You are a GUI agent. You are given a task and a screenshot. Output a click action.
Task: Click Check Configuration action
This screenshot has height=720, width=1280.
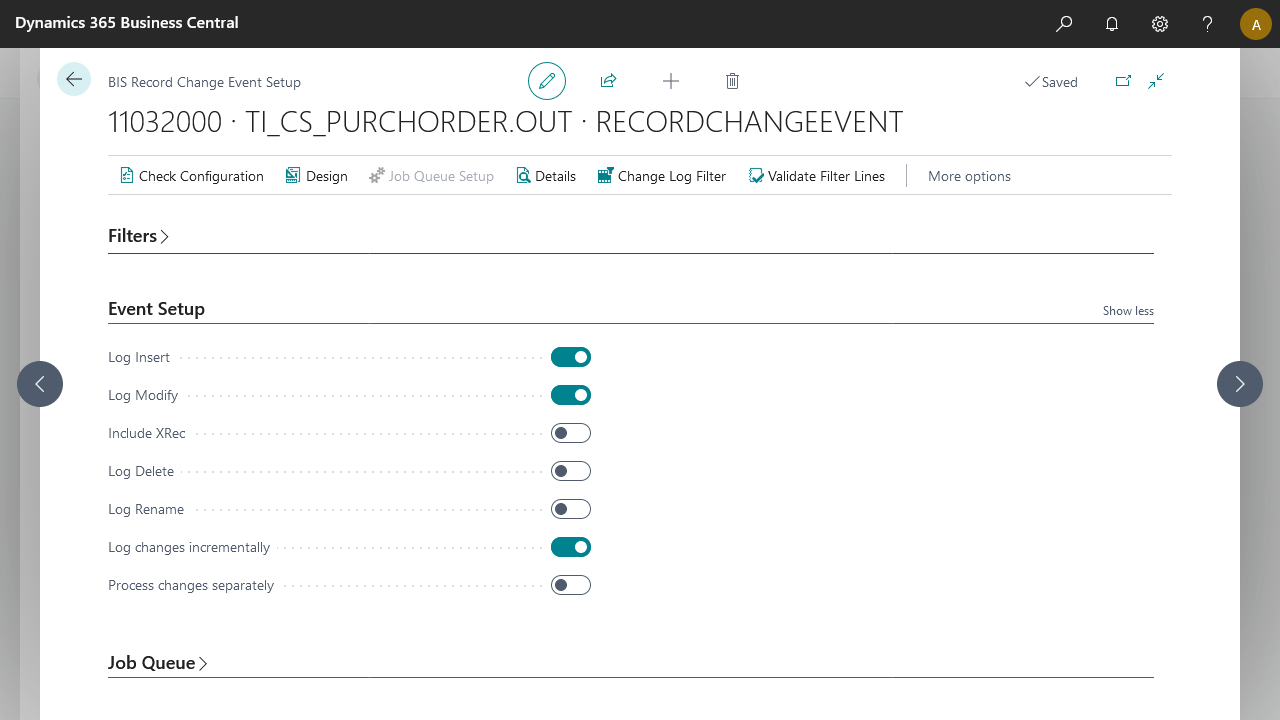point(192,176)
